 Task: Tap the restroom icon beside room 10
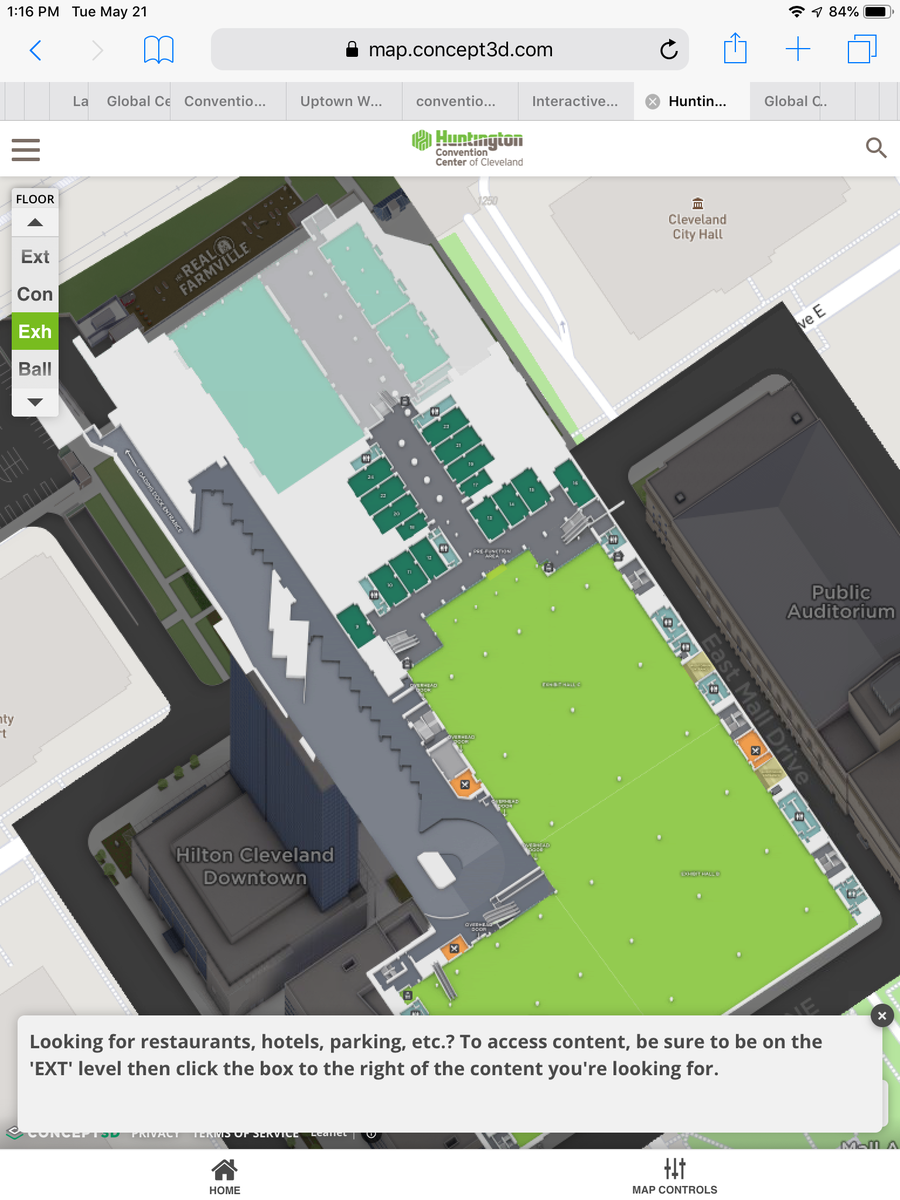pos(373,594)
